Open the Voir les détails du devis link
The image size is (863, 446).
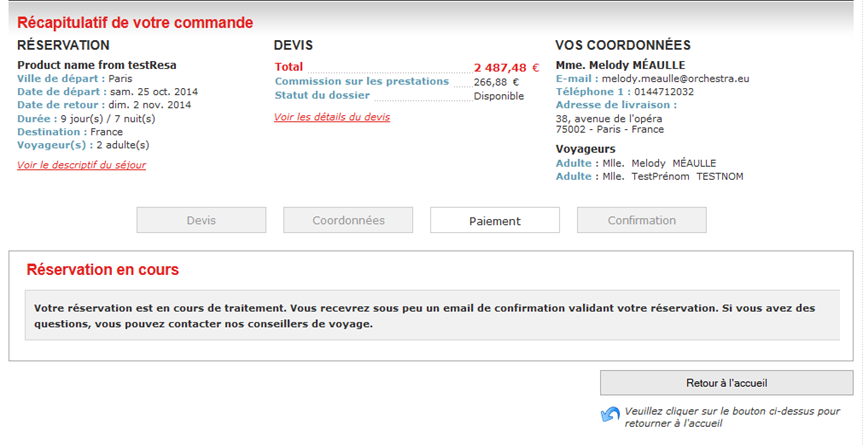point(332,117)
